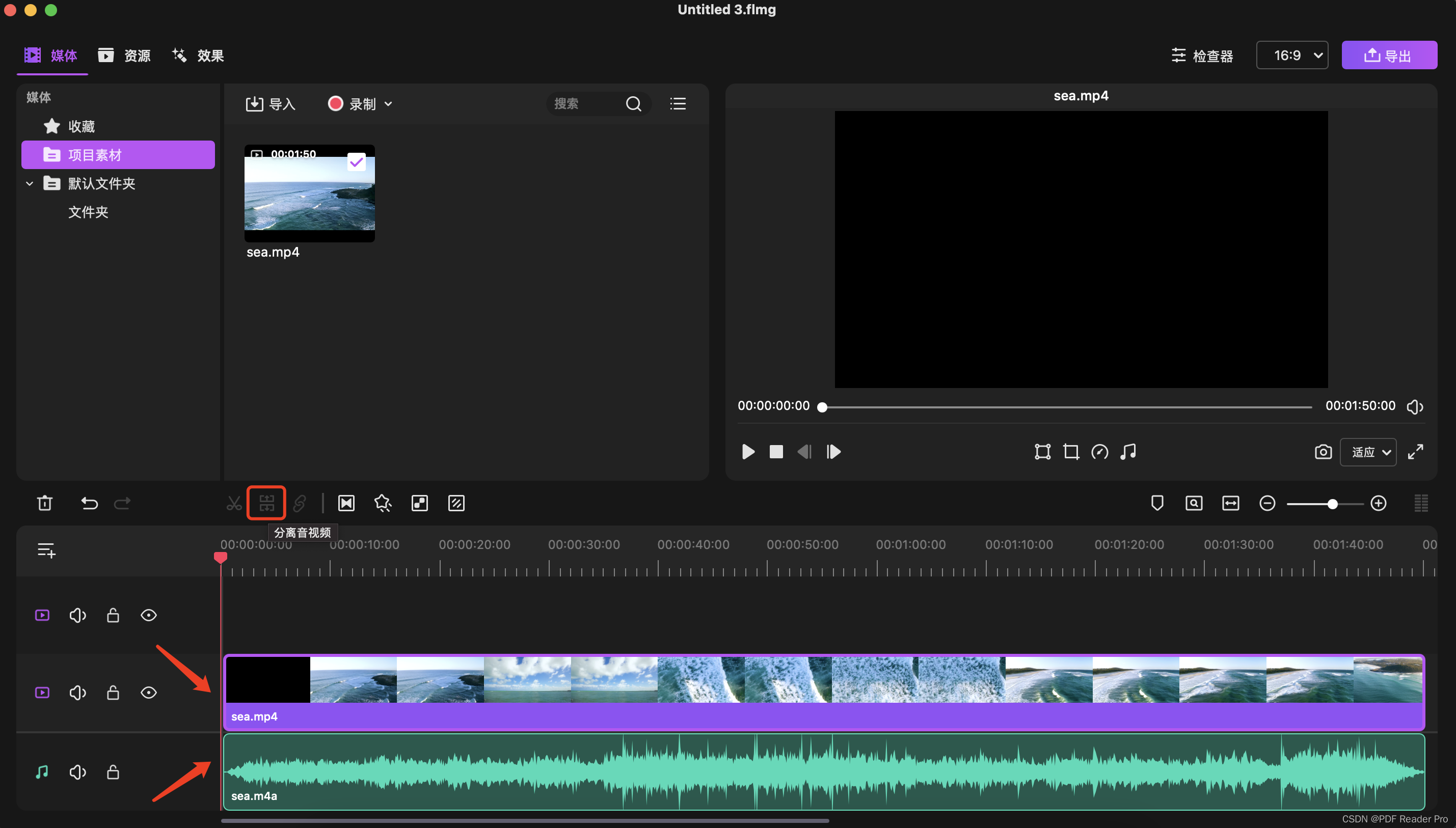Play the preview video

coord(748,452)
